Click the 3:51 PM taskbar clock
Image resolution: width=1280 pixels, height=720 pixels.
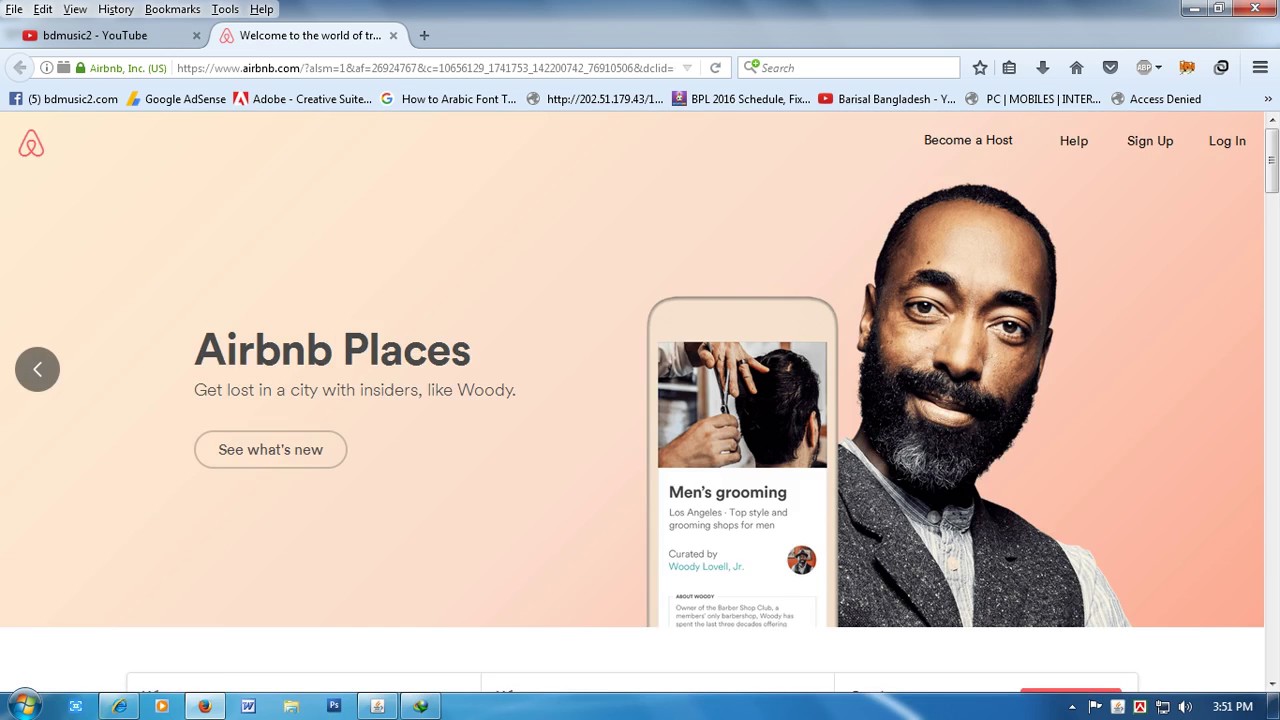tap(1232, 707)
